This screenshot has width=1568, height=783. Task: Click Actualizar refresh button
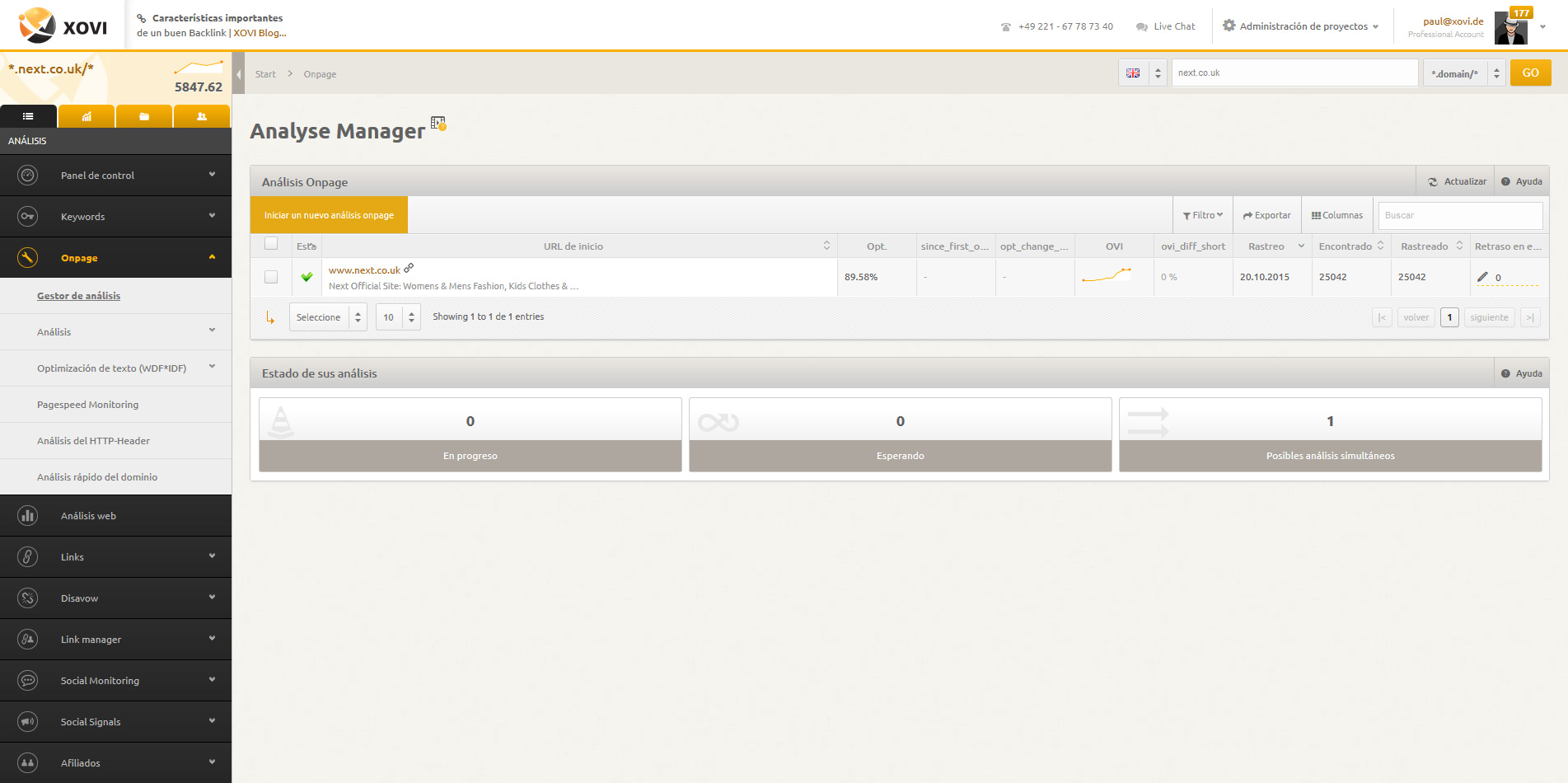click(x=1457, y=181)
